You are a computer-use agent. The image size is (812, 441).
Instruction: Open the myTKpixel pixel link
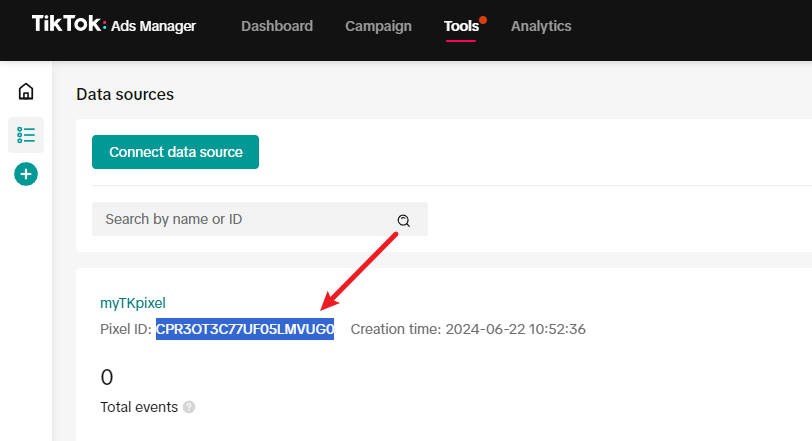click(132, 302)
